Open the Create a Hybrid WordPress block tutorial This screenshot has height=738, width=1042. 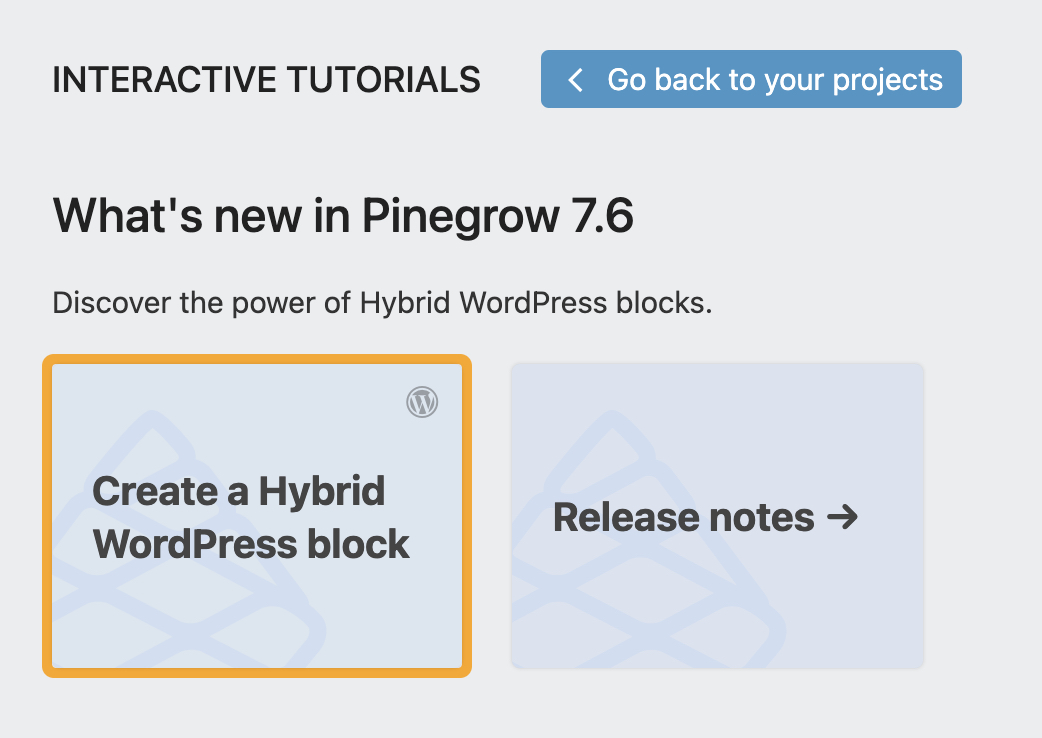coord(257,516)
